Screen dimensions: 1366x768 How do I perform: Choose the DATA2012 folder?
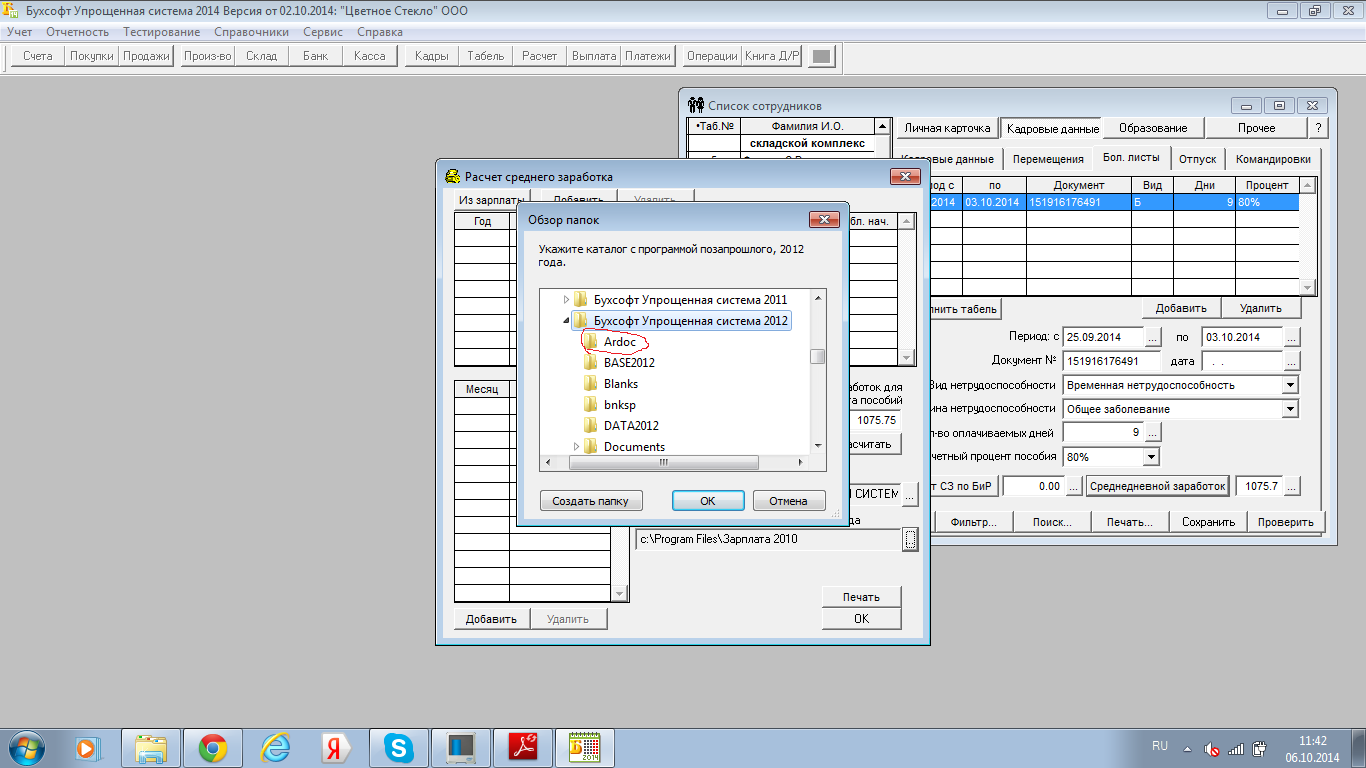(630, 426)
